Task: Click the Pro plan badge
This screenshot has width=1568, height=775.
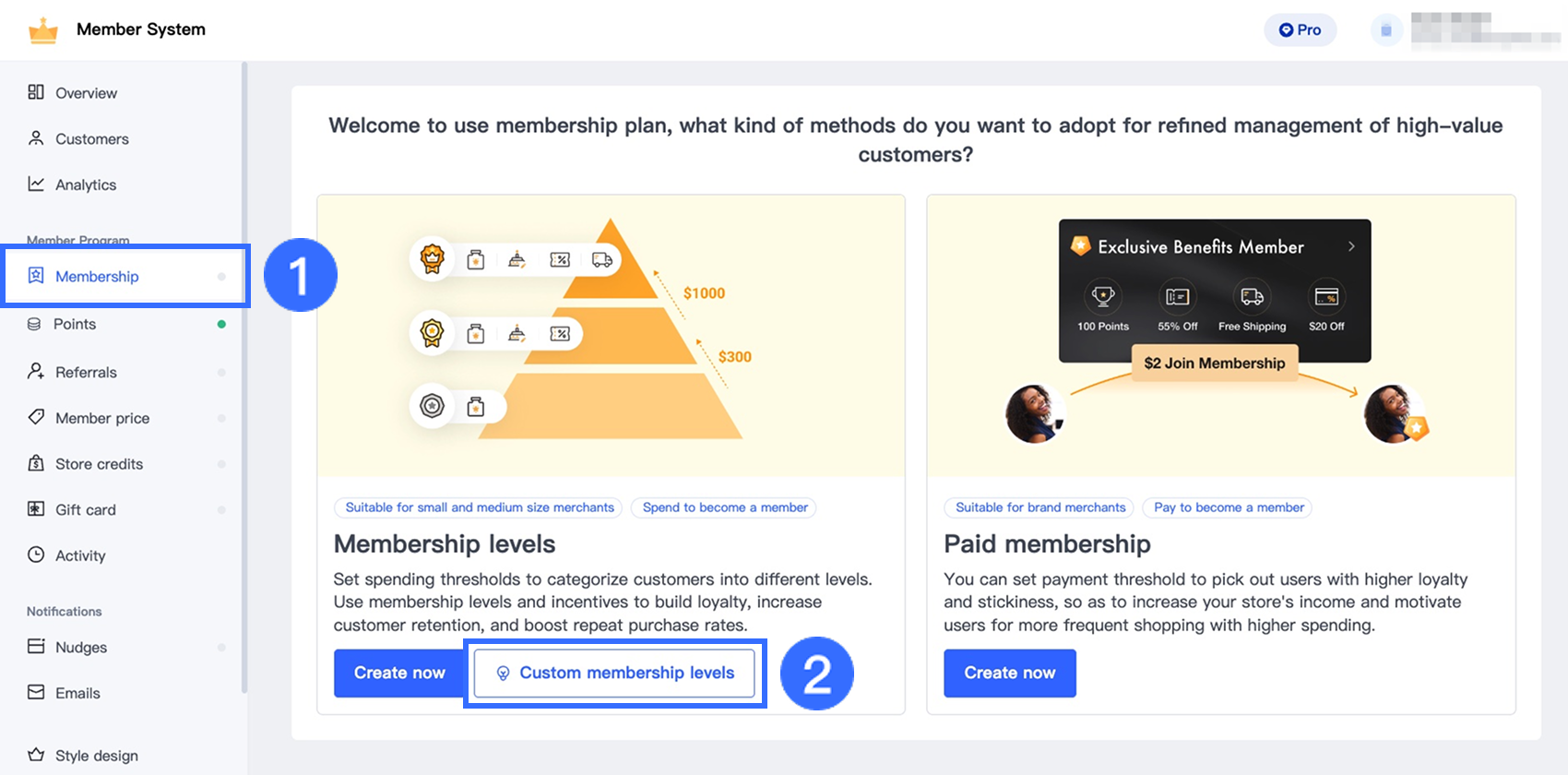Action: pyautogui.click(x=1300, y=30)
